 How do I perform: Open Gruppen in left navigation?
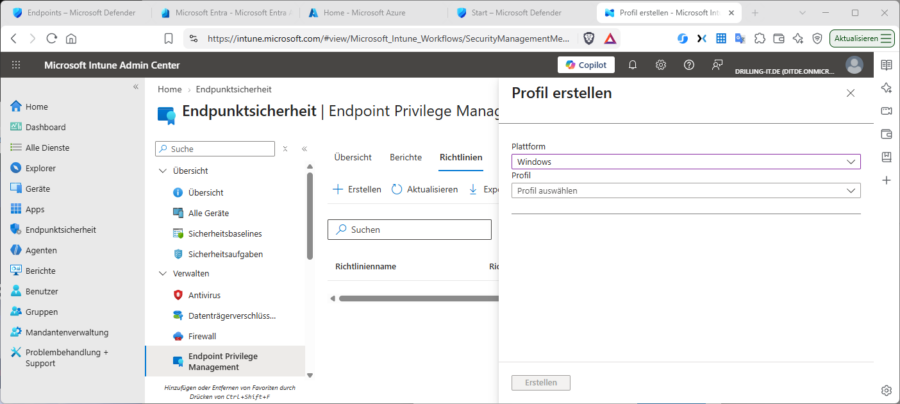click(34, 312)
